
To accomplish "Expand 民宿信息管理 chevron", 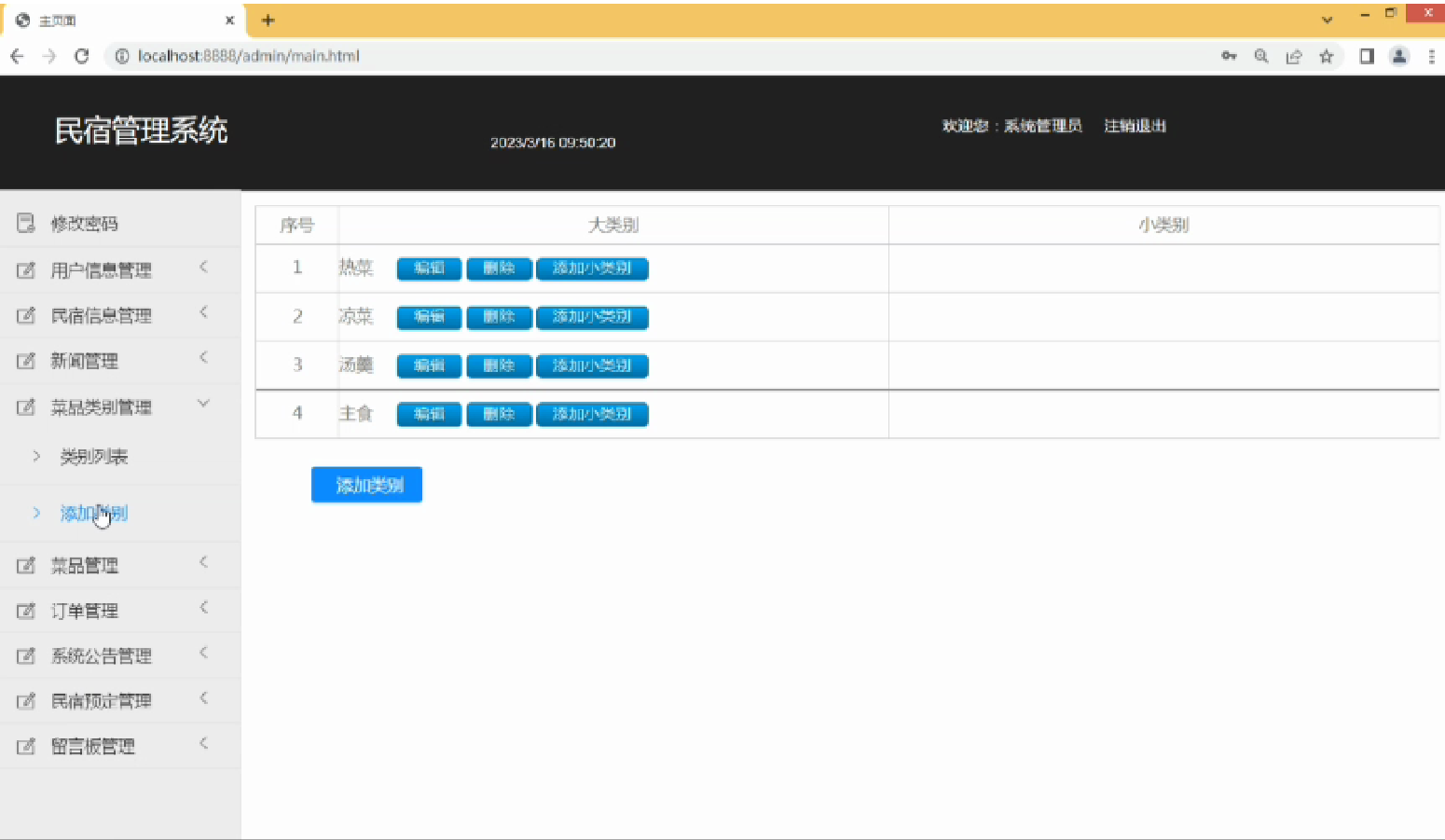I will (203, 311).
